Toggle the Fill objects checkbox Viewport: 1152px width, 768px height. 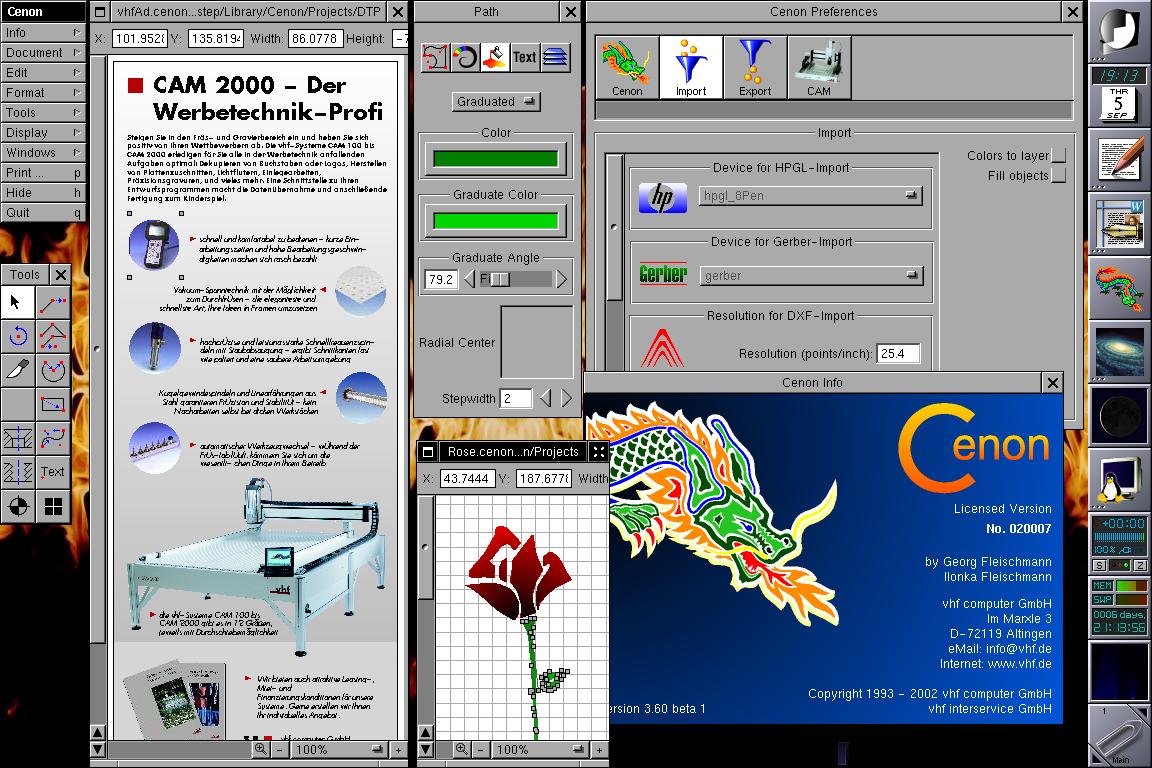tap(1058, 176)
